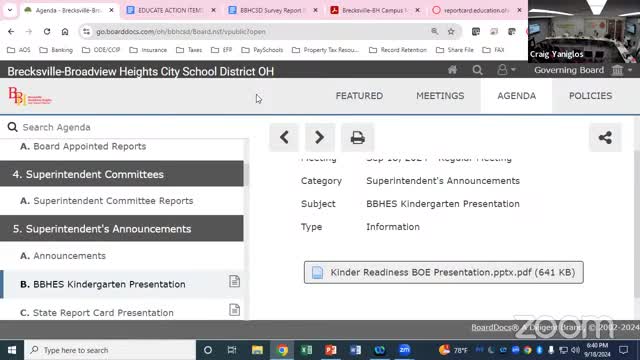This screenshot has width=640, height=360.
Task: Open Word from the taskbar
Action: tap(355, 350)
